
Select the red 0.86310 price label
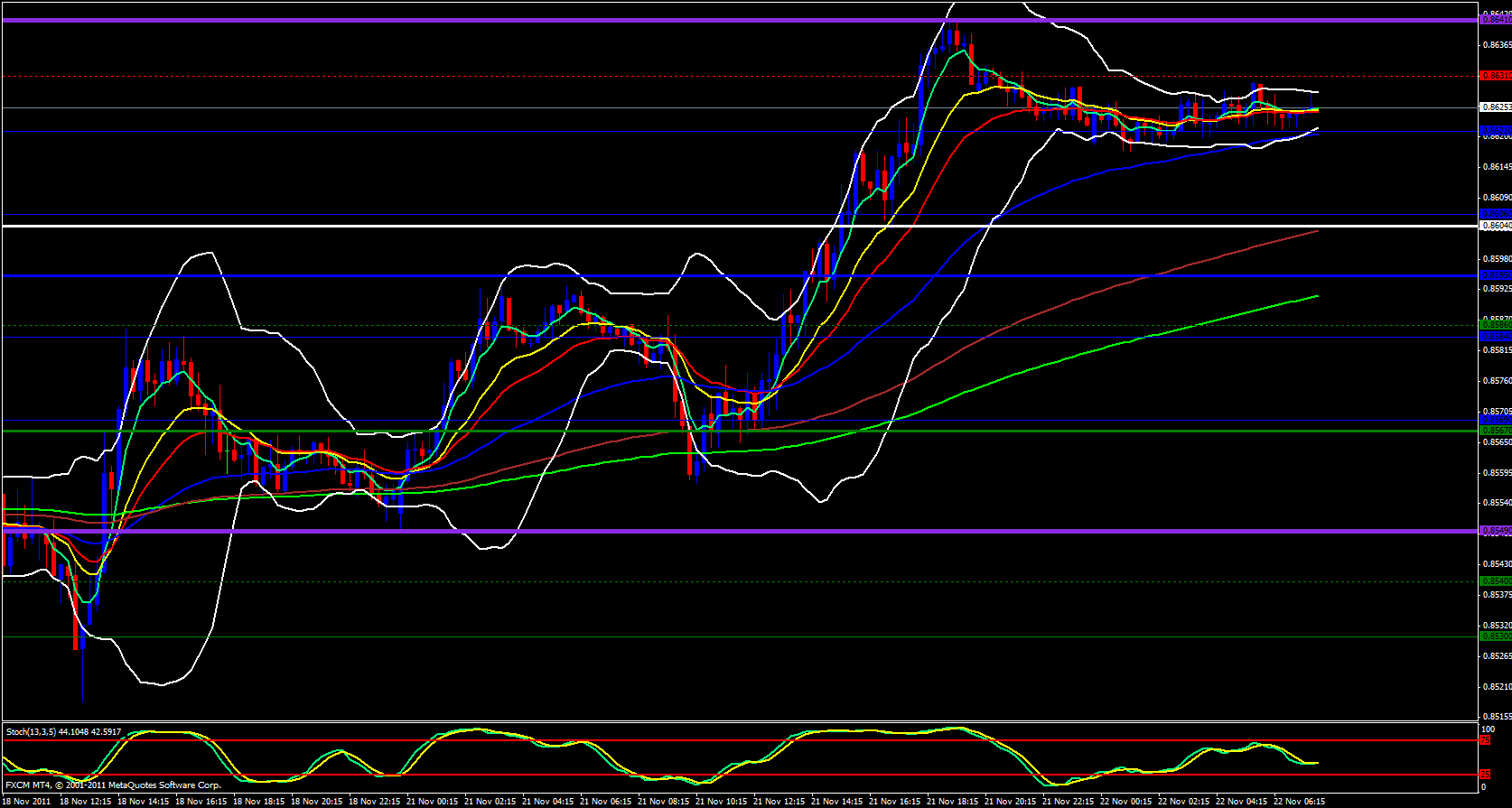[1495, 76]
